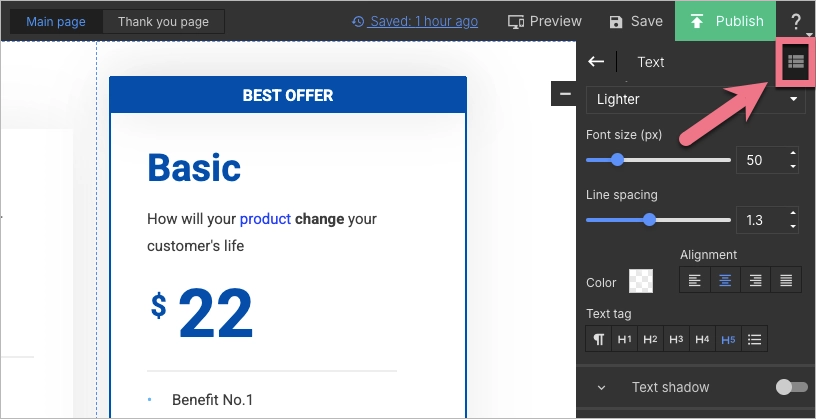Select center text alignment
This screenshot has height=419, width=816.
[725, 281]
